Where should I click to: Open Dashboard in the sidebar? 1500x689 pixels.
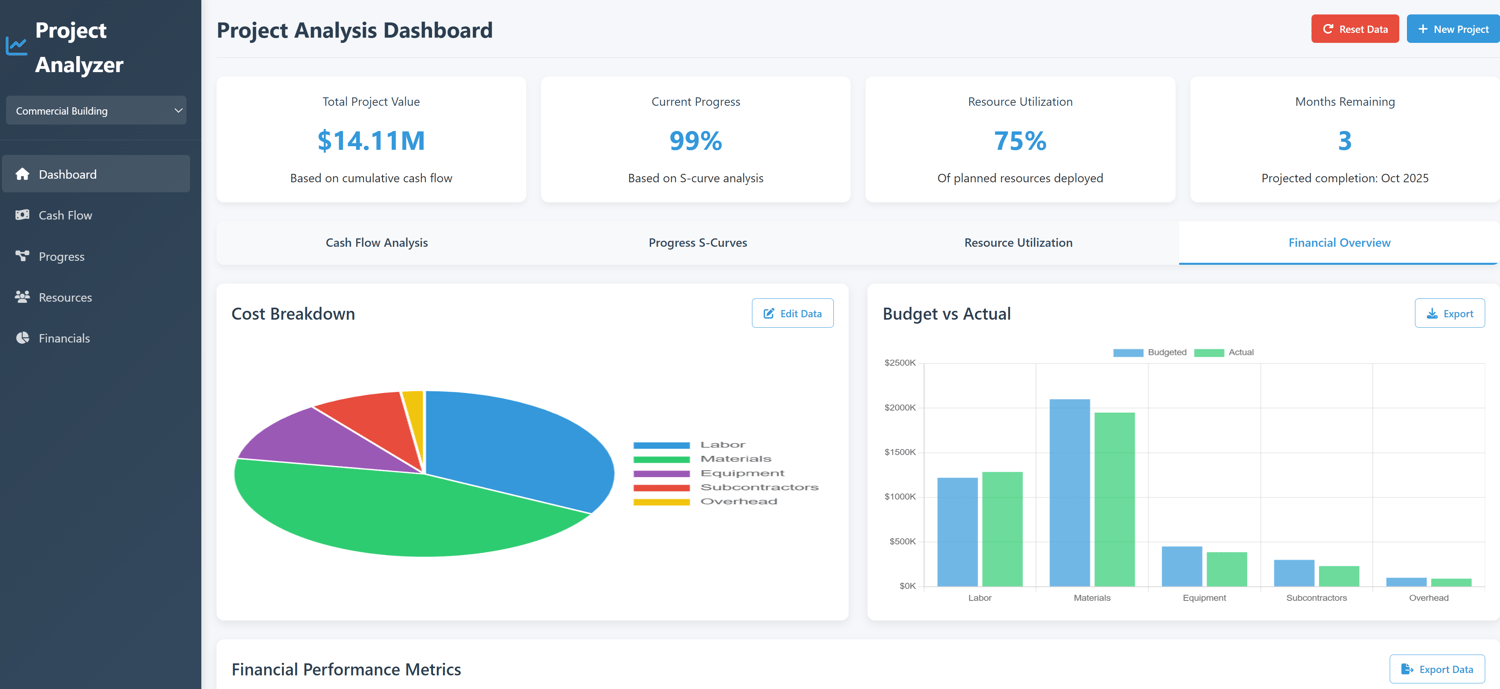(96, 174)
